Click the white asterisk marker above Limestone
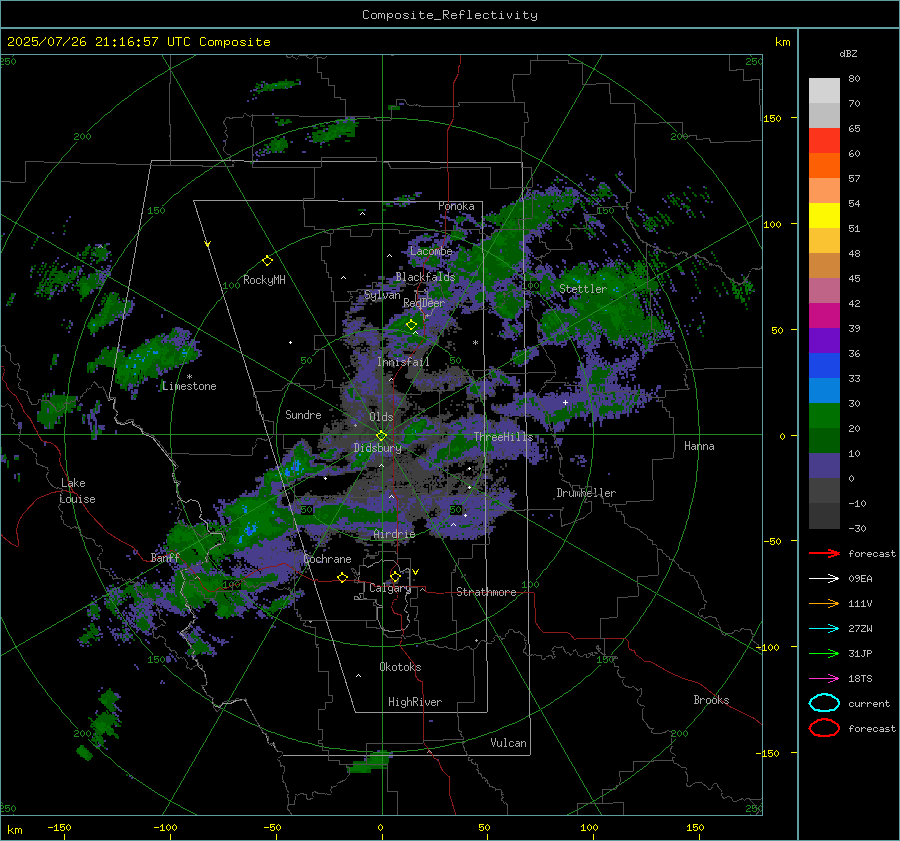The width and height of the screenshot is (900, 841). [189, 377]
